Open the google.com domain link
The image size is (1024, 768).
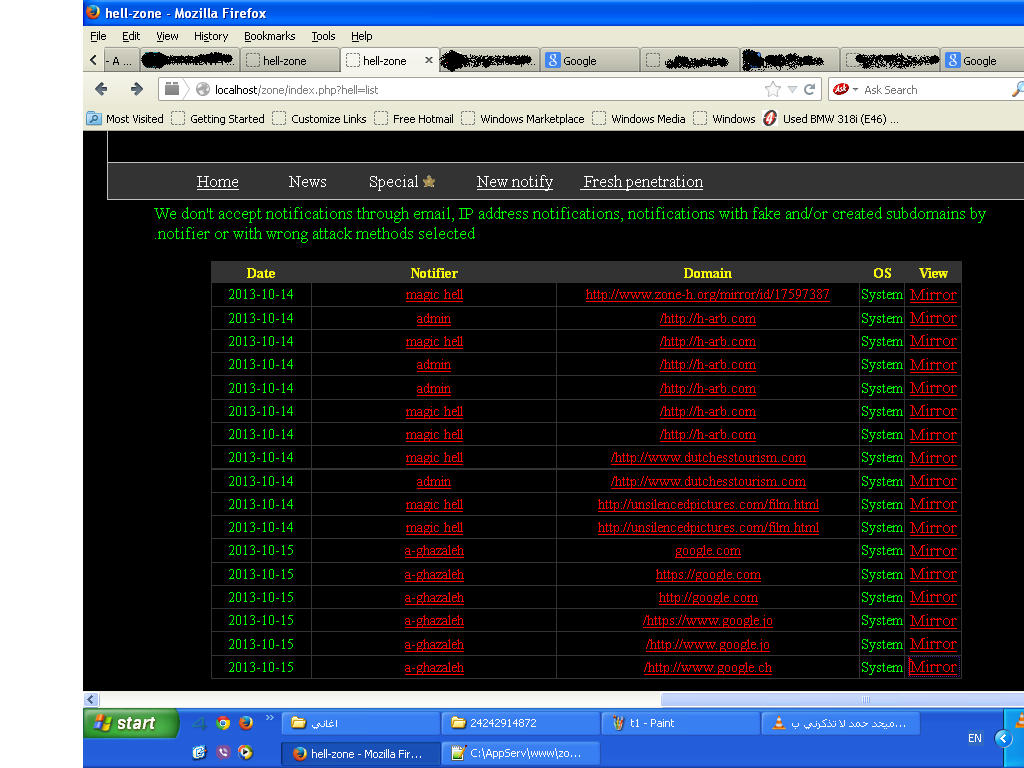tap(708, 550)
